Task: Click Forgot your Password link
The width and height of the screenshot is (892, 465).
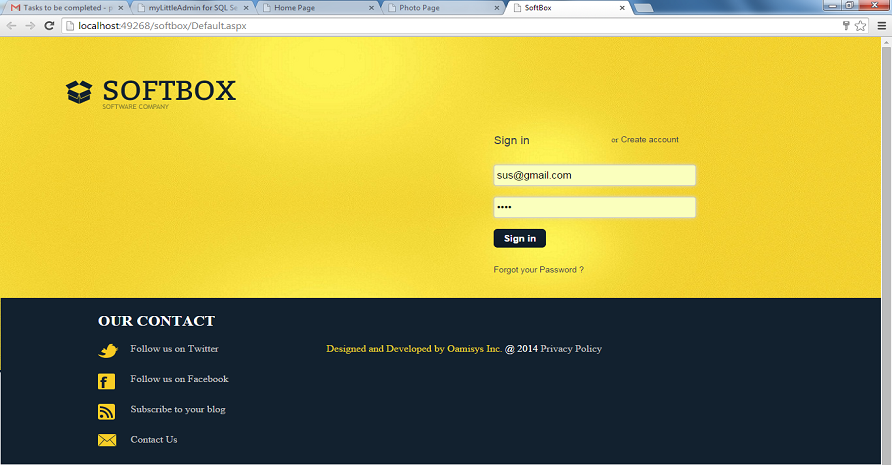Action: (538, 270)
